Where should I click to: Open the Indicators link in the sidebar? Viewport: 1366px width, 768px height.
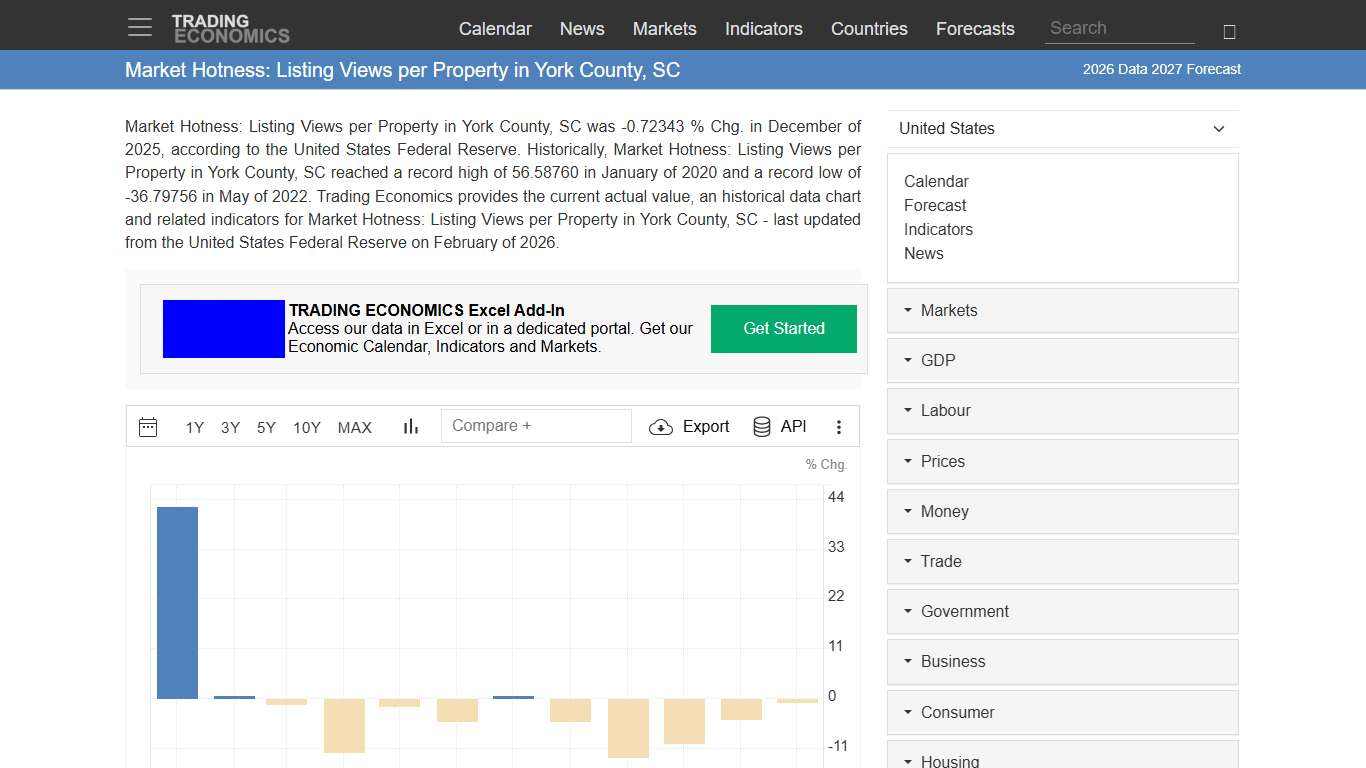938,229
